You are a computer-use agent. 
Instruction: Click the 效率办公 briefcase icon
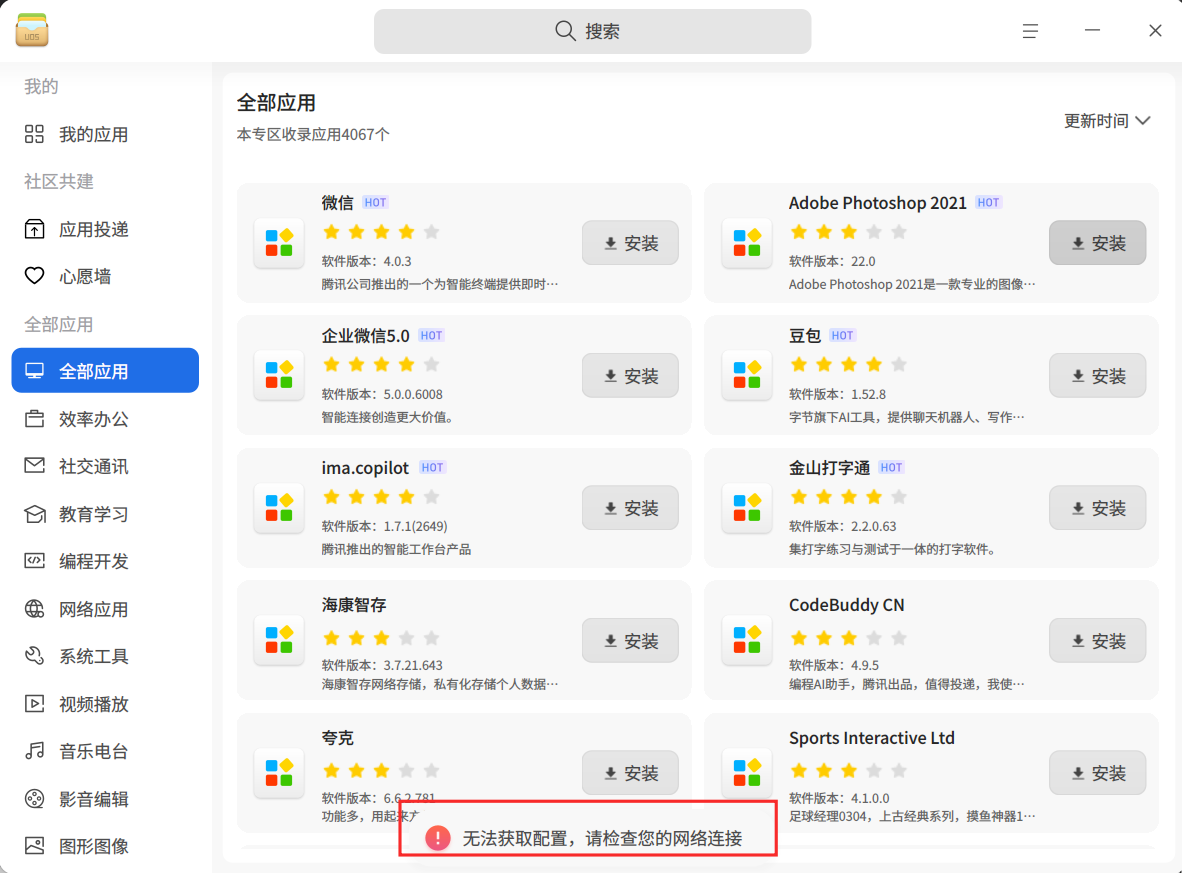point(35,418)
